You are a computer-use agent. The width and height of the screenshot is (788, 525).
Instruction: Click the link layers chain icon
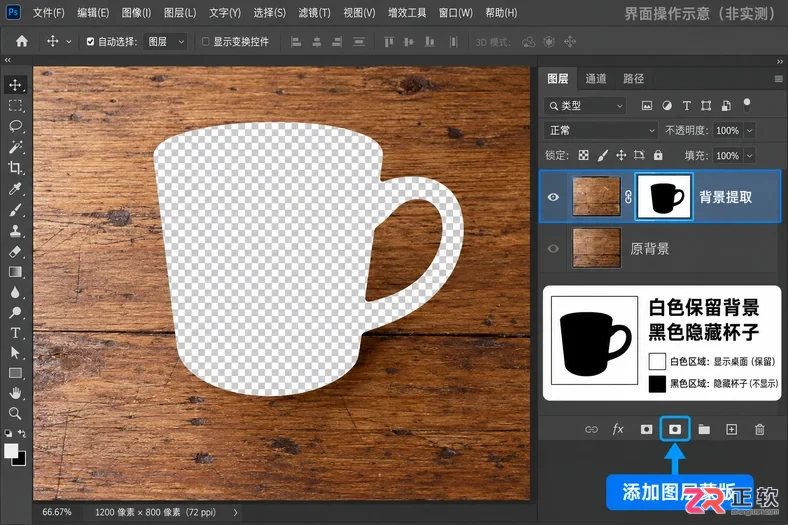click(x=592, y=429)
